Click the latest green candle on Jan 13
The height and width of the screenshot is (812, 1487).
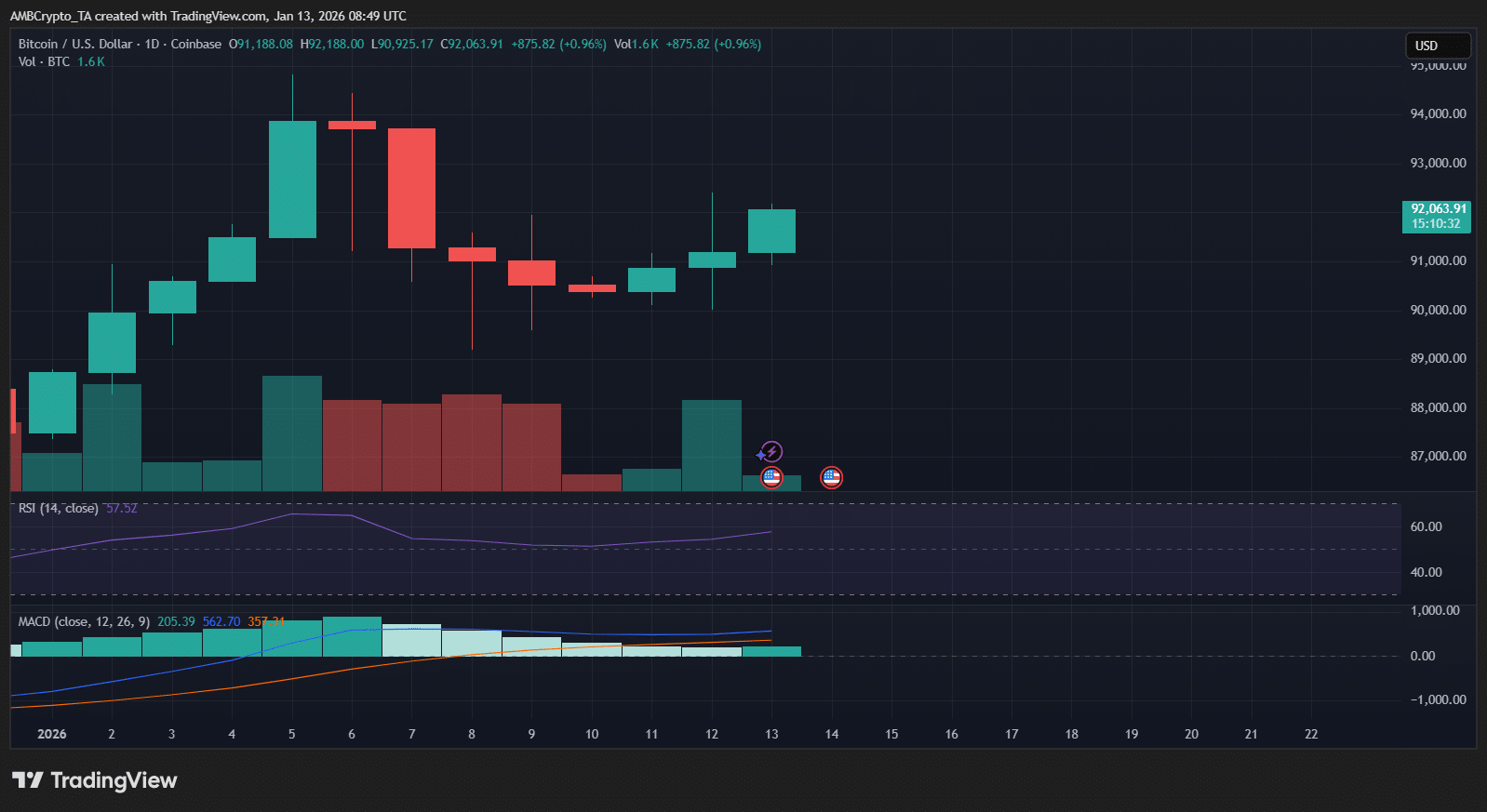point(771,231)
